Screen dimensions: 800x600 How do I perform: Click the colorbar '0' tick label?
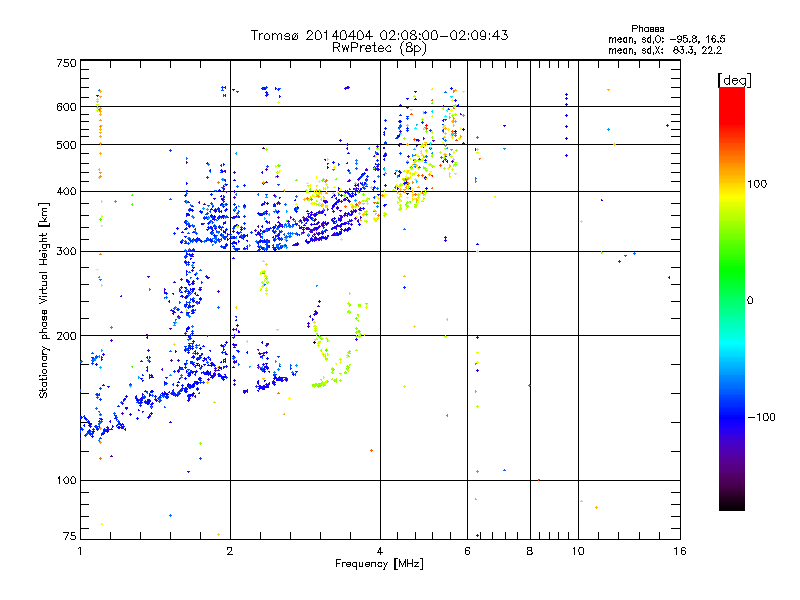[x=750, y=300]
